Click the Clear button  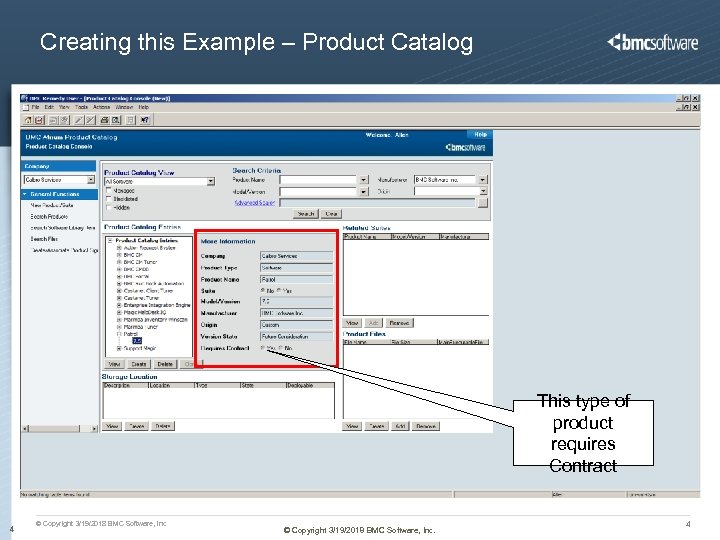[x=331, y=214]
